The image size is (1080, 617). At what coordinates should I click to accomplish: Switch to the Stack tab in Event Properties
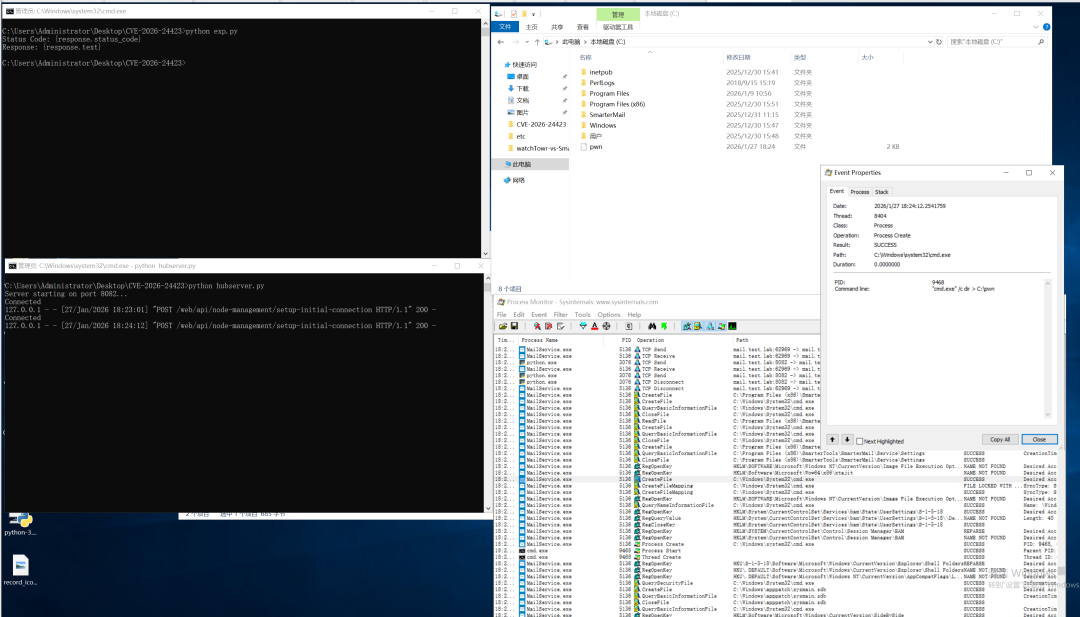(881, 191)
